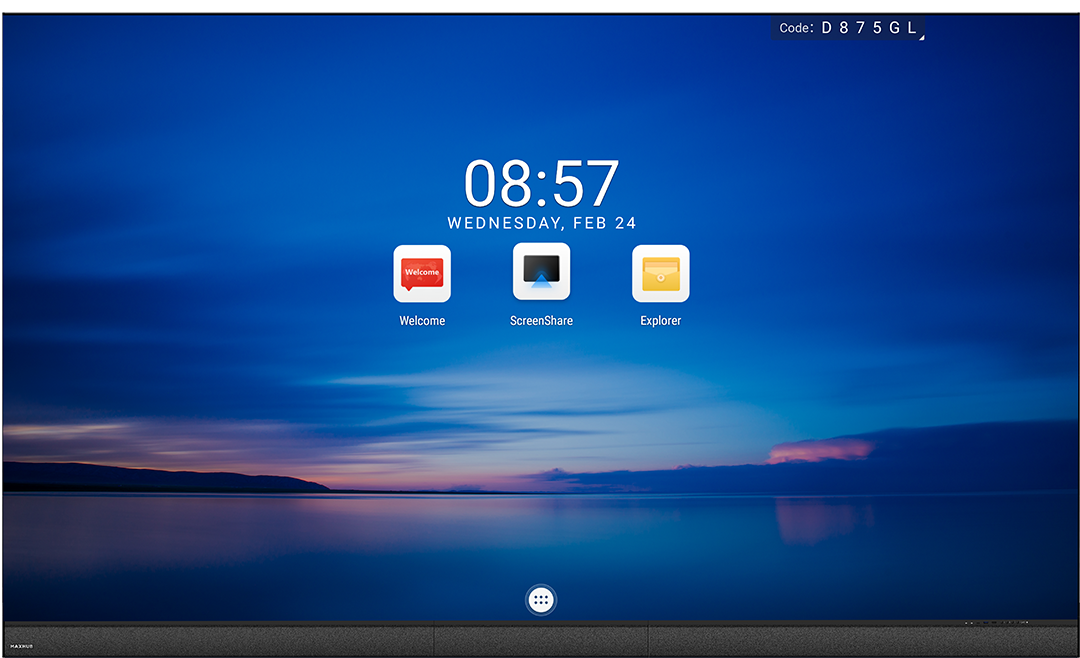Viewport: 1080px width, 658px height.
Task: Click the letter "D" in the code
Action: (x=827, y=28)
